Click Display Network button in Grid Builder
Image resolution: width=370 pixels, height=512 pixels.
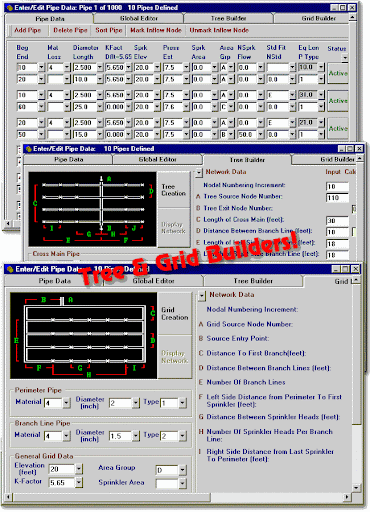(175, 357)
